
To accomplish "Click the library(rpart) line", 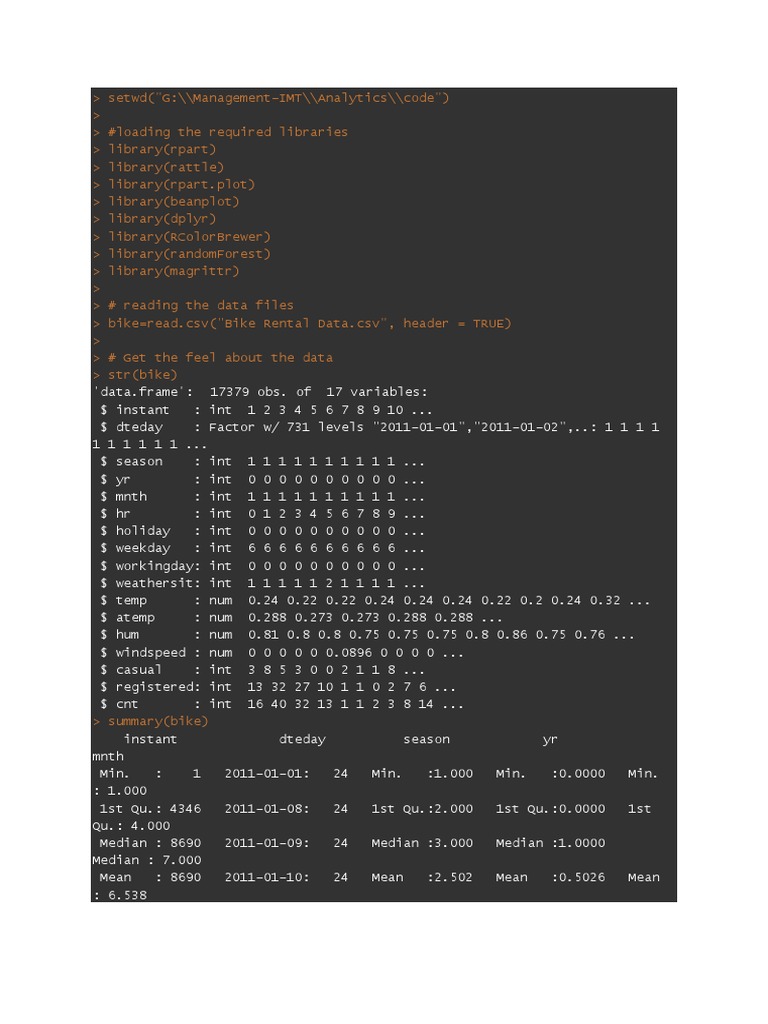I will [162, 149].
